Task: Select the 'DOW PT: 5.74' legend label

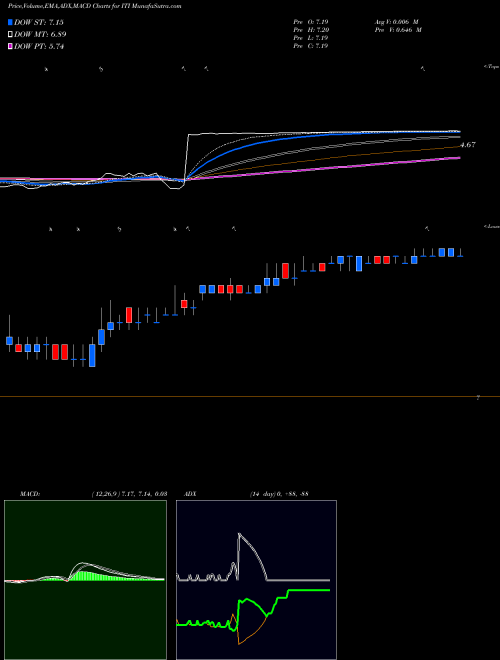Action: point(39,46)
